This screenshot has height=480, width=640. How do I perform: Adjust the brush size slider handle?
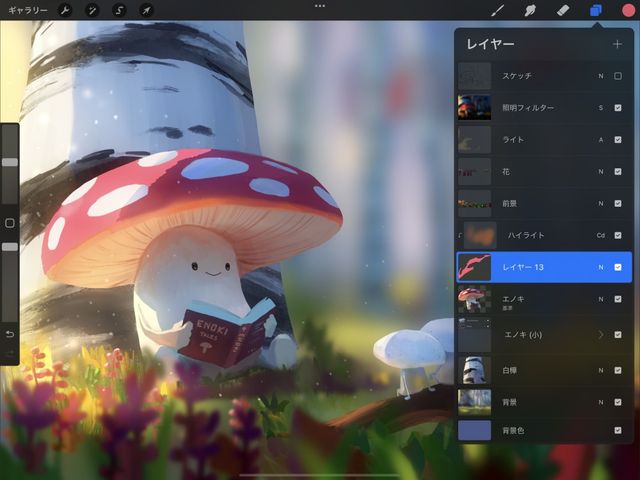pos(10,162)
